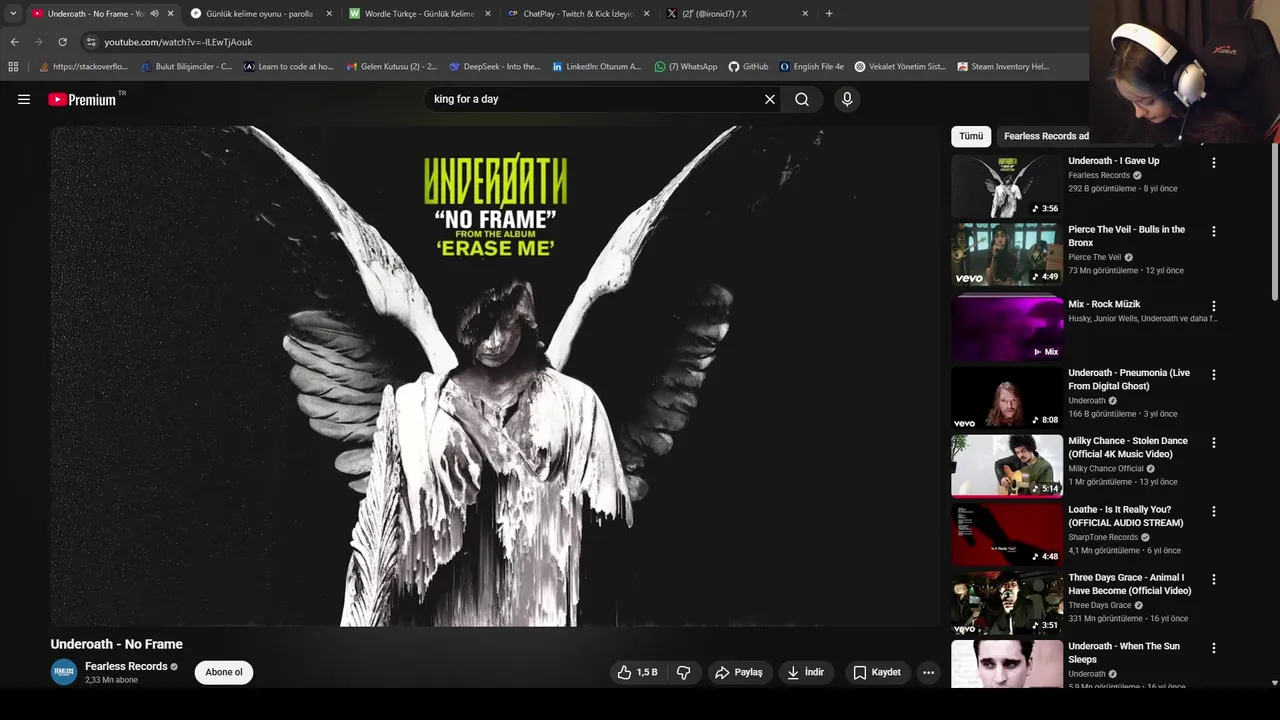Switch to the X (@ironicl7) tab

[737, 14]
